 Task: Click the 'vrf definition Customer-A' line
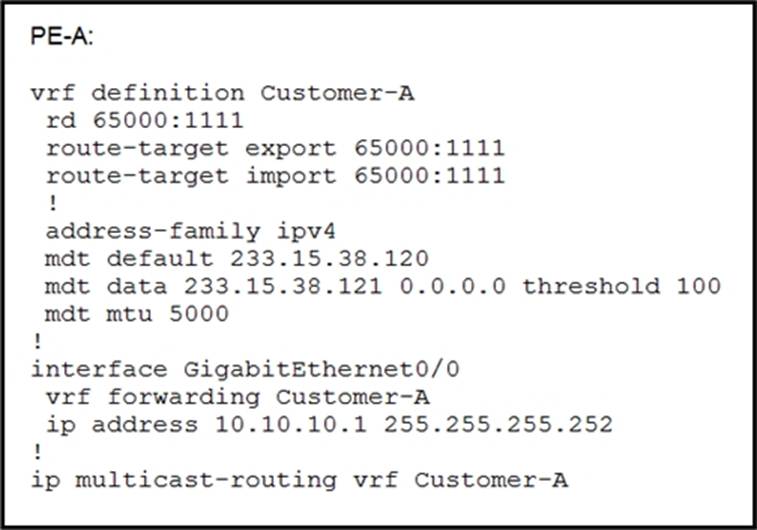[222, 94]
